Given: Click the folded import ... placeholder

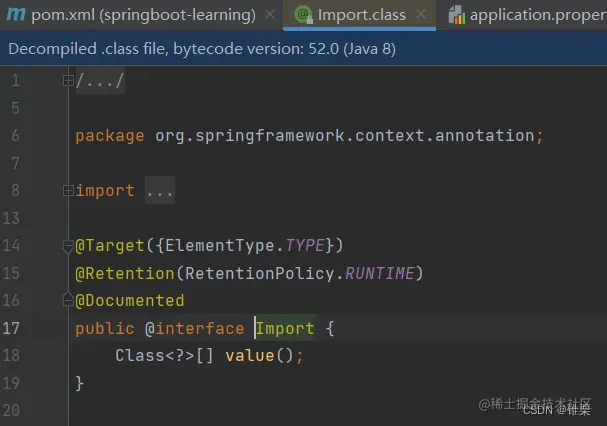Looking at the screenshot, I should [160, 191].
